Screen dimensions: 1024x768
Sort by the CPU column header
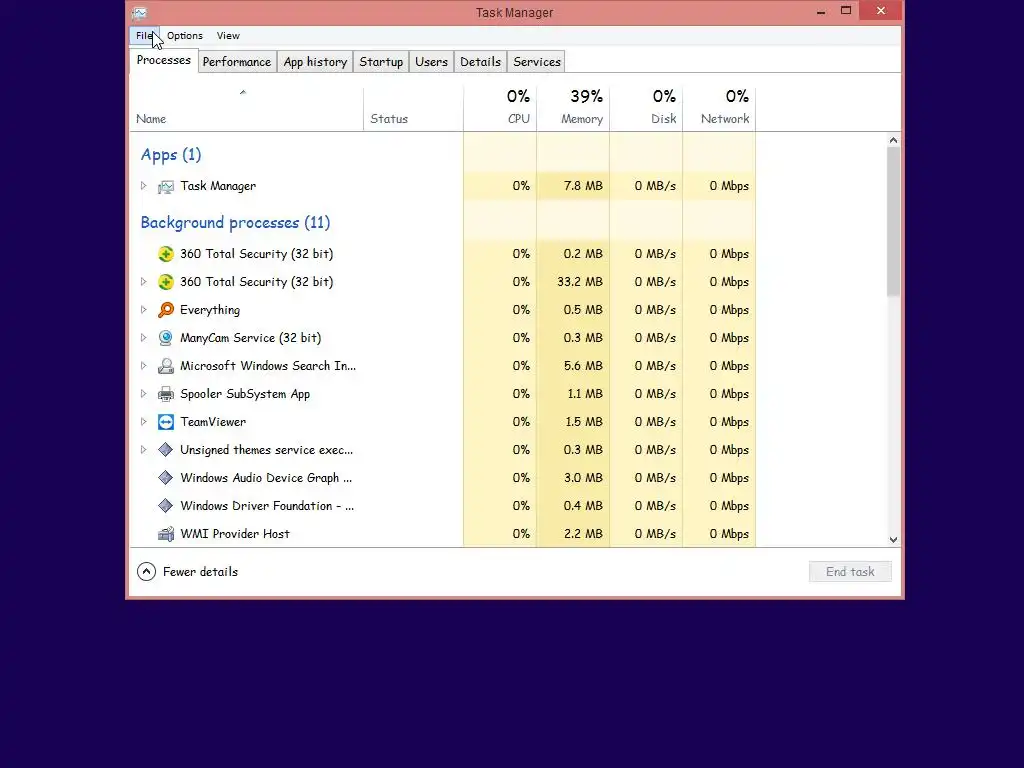pyautogui.click(x=500, y=108)
